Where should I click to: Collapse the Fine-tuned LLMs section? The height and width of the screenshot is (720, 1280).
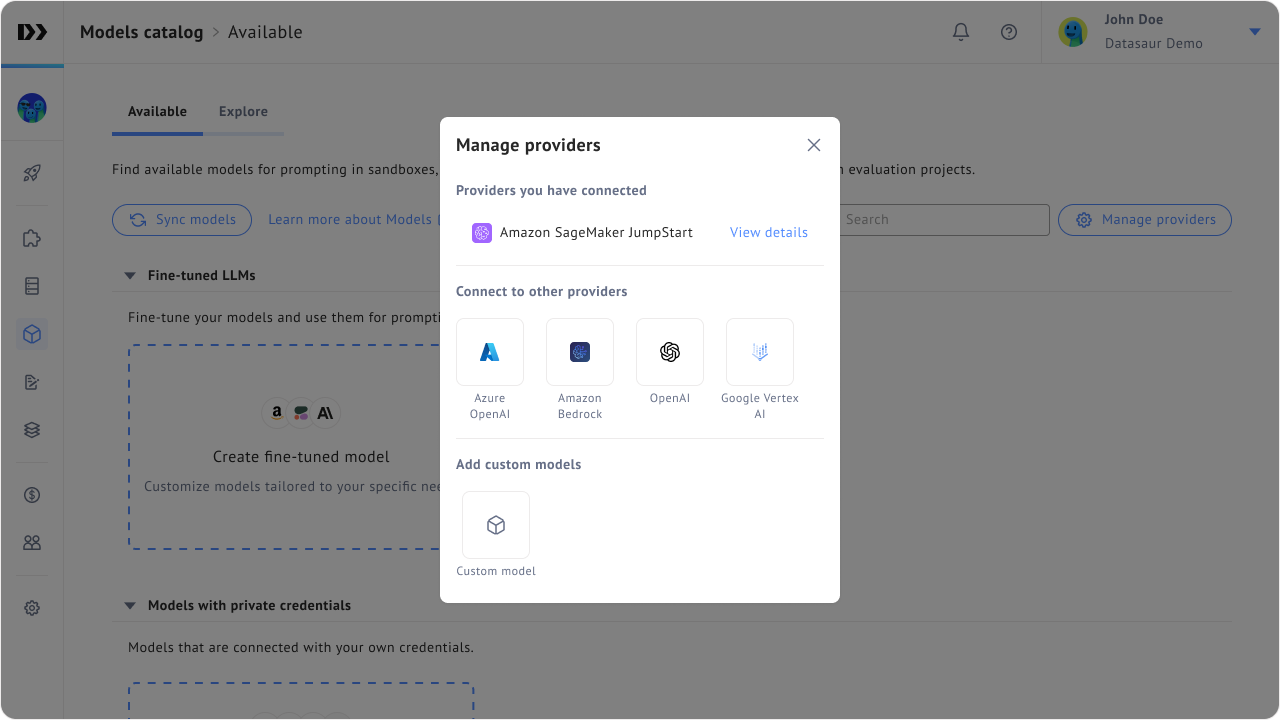coord(130,276)
